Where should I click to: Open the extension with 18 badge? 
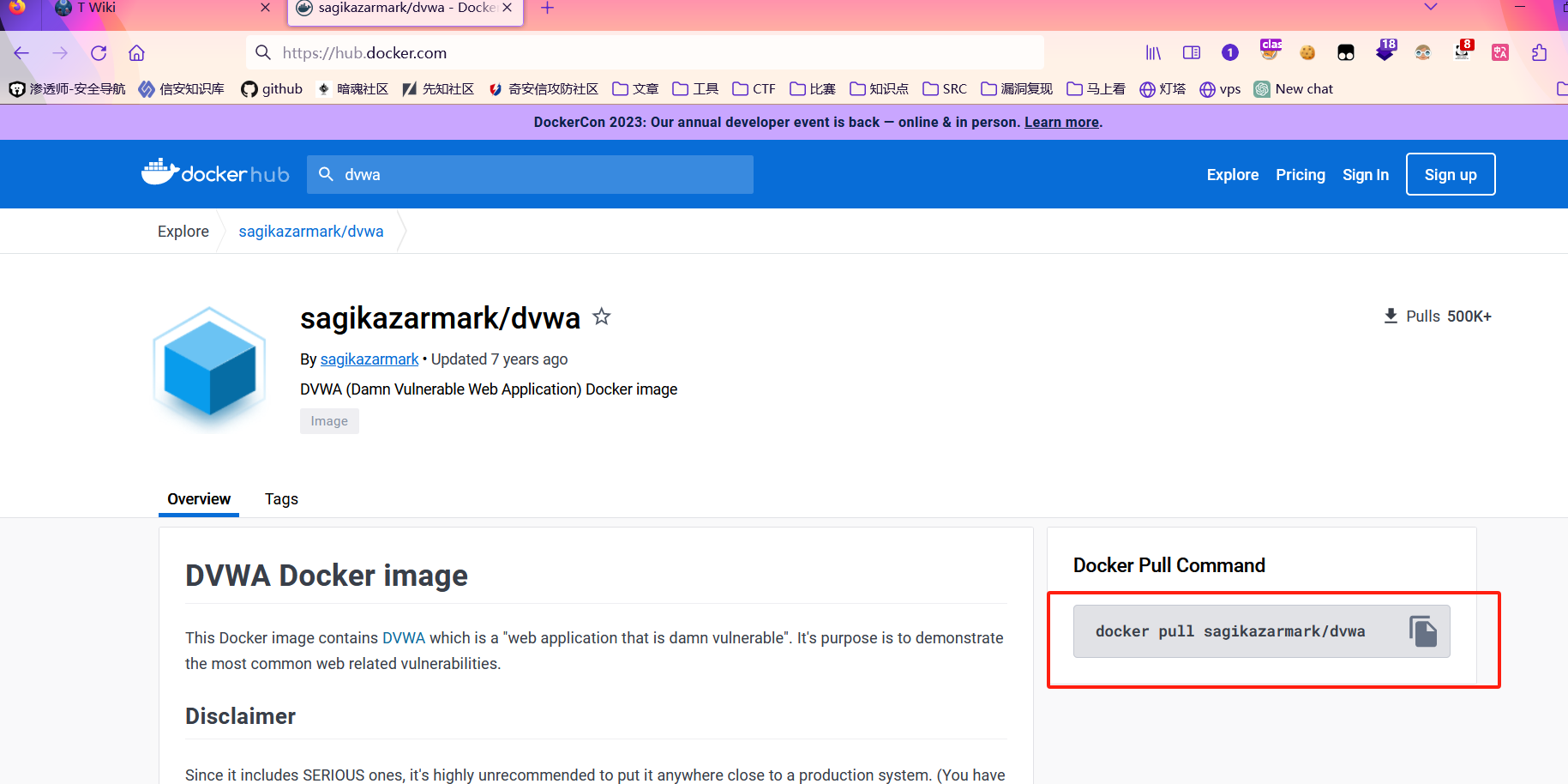coord(1385,51)
